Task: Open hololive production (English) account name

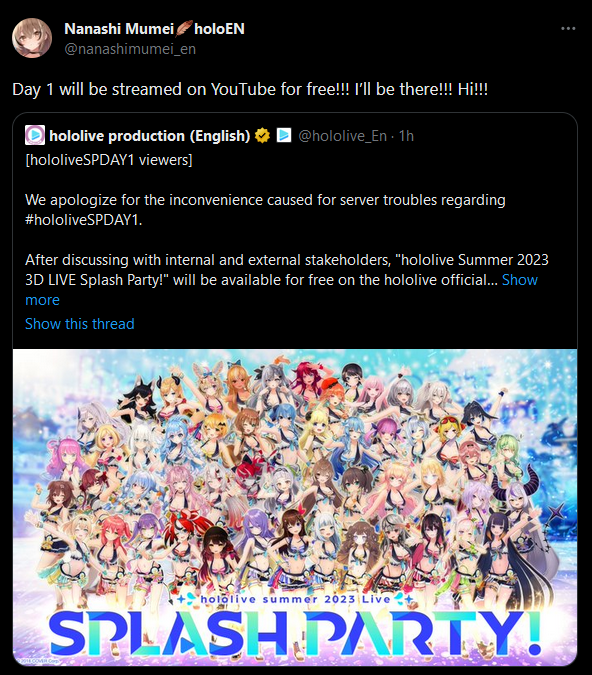Action: [x=149, y=136]
